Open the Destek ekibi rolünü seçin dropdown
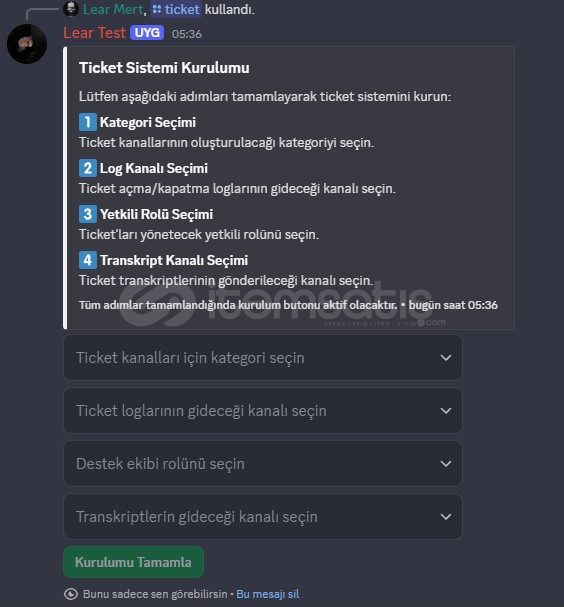 pyautogui.click(x=263, y=464)
